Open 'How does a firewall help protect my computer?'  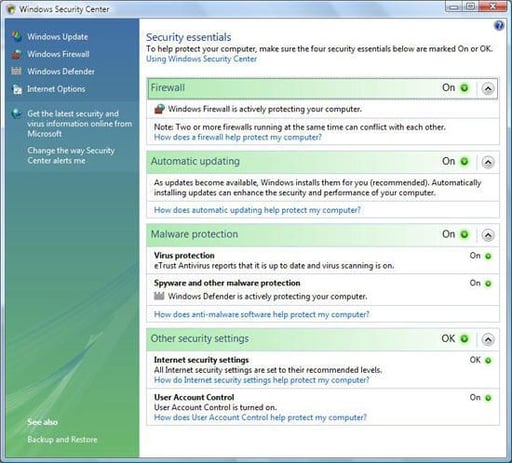[x=238, y=137]
